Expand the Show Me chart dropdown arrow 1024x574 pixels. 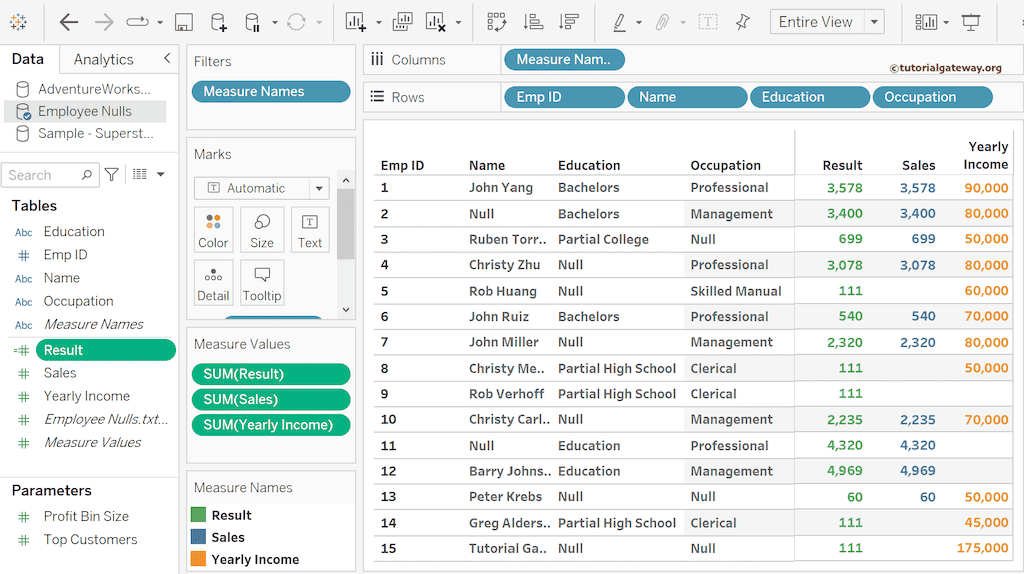(x=947, y=22)
